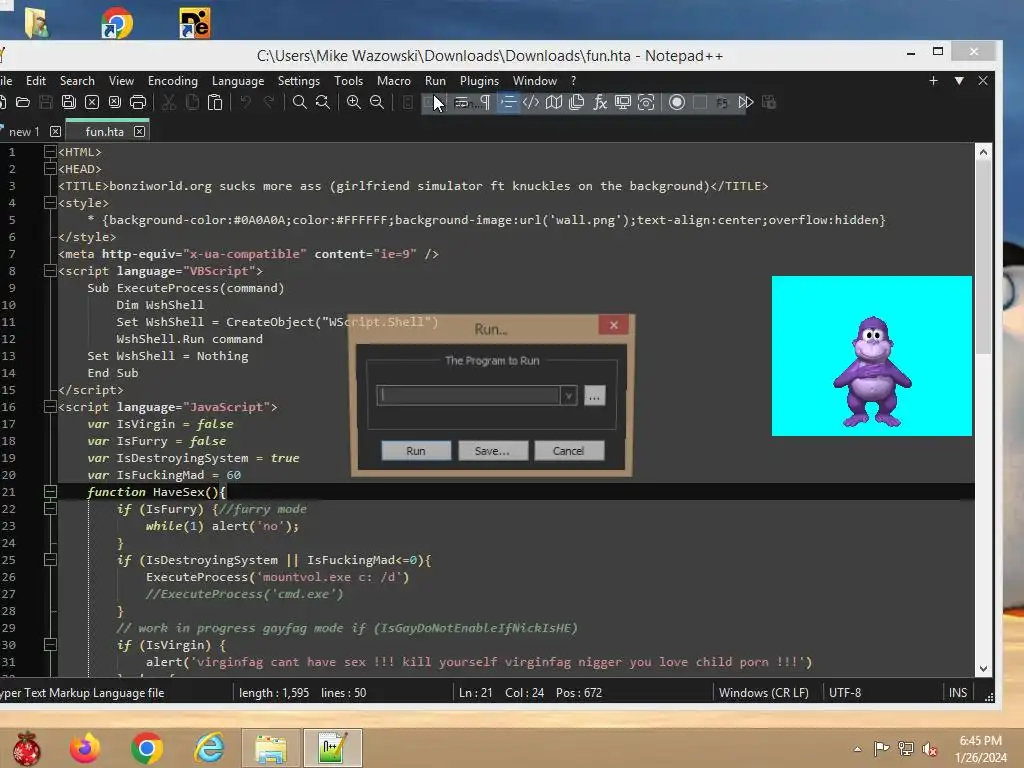1024x768 pixels.
Task: Click the Zoom Out toolbar icon
Action: (377, 103)
